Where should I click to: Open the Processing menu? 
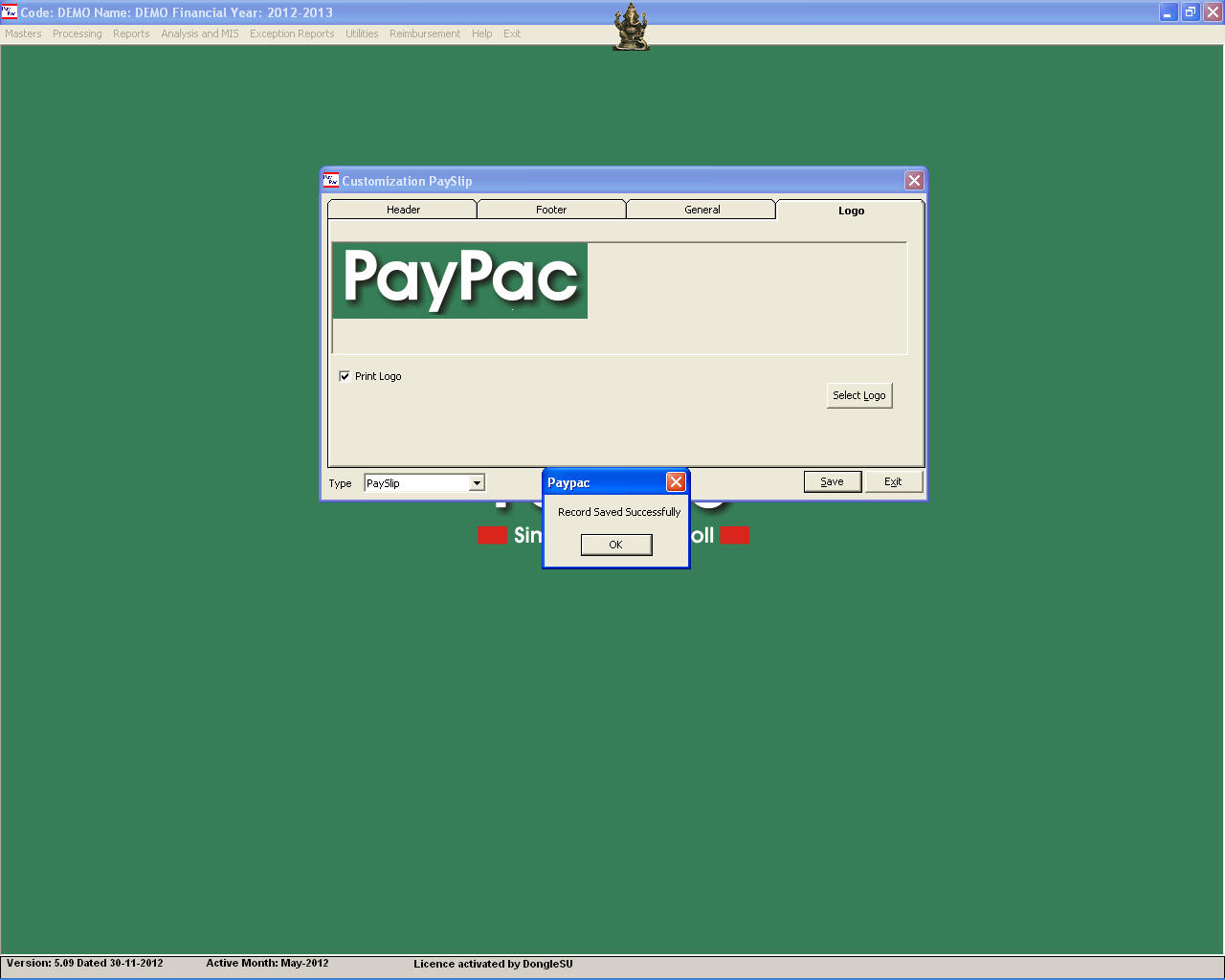(x=78, y=33)
